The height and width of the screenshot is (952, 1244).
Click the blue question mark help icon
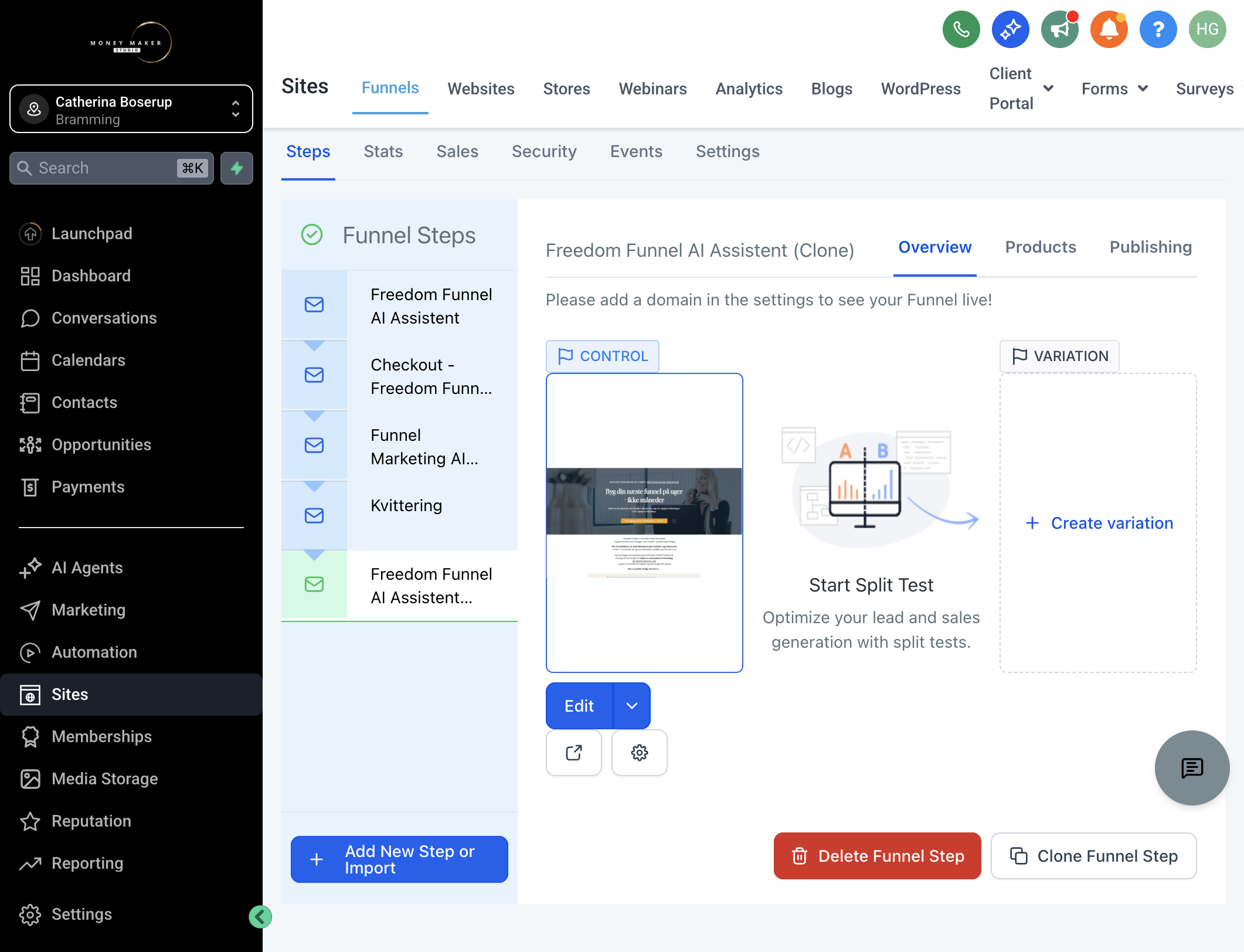coord(1158,29)
